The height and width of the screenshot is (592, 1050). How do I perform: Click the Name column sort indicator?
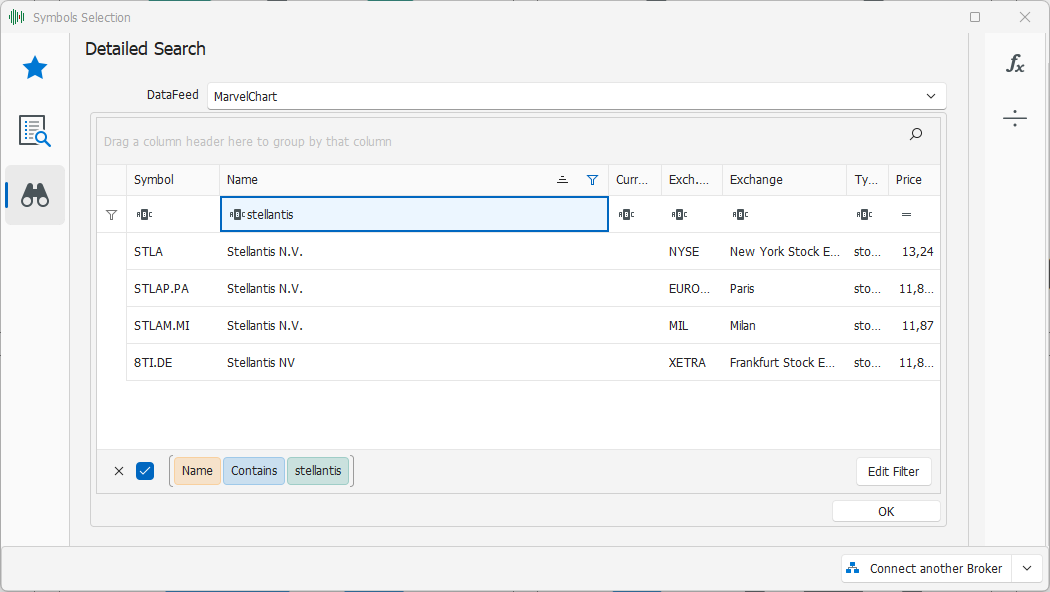coord(562,179)
